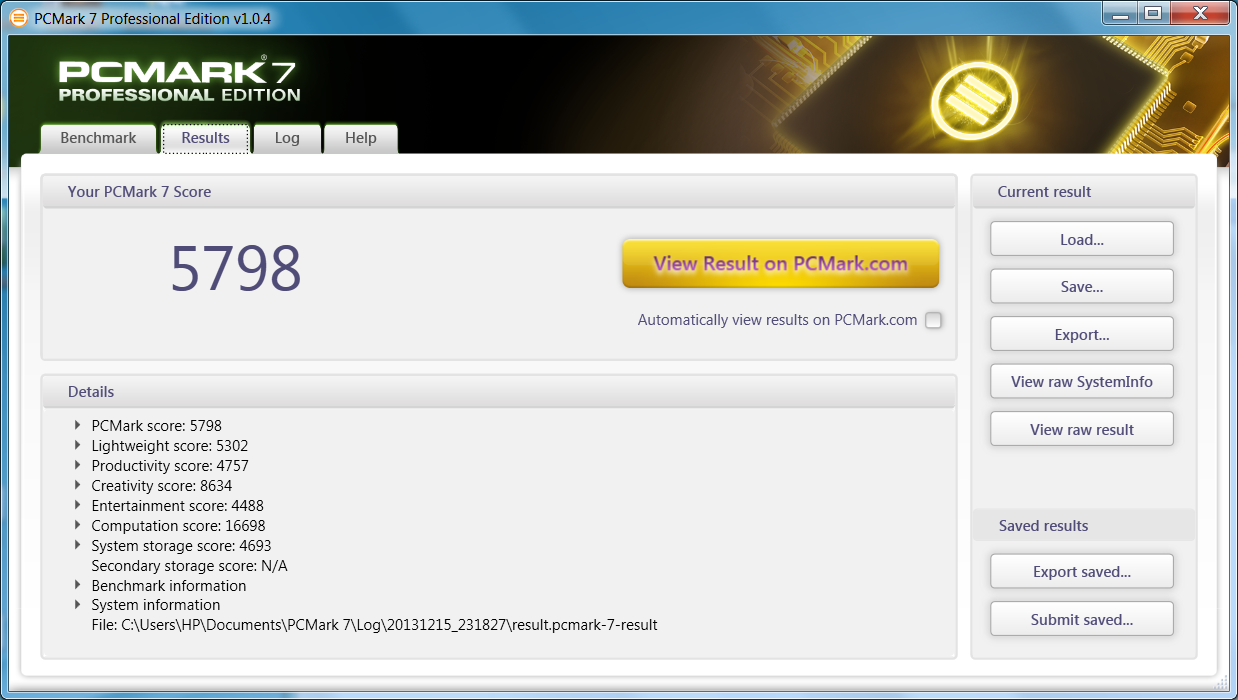
Task: Click the Secondary storage score: N/A text
Action: coord(190,566)
